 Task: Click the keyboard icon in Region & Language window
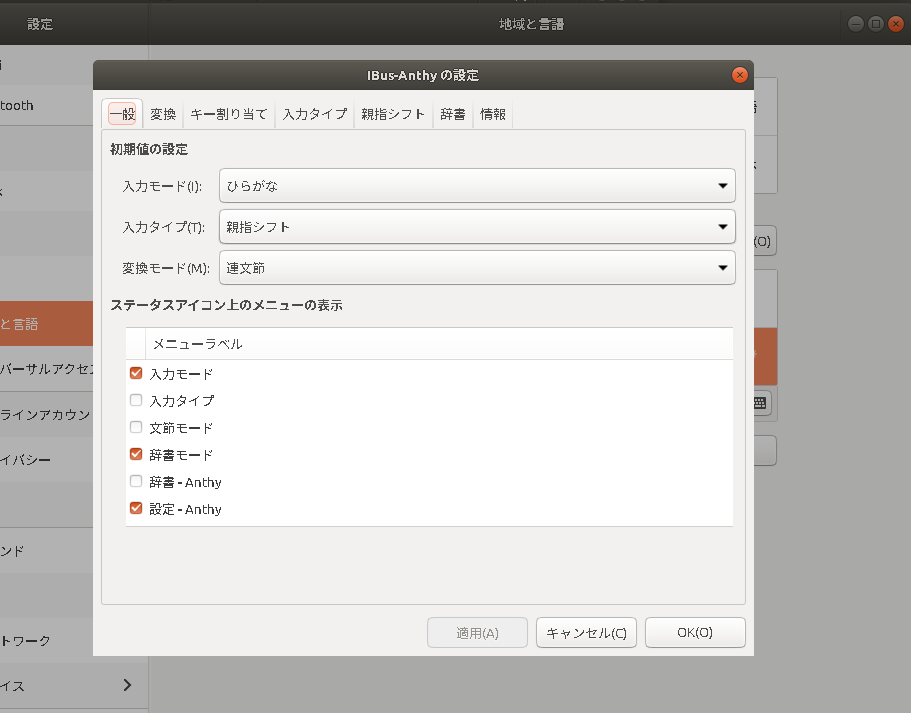pyautogui.click(x=760, y=403)
